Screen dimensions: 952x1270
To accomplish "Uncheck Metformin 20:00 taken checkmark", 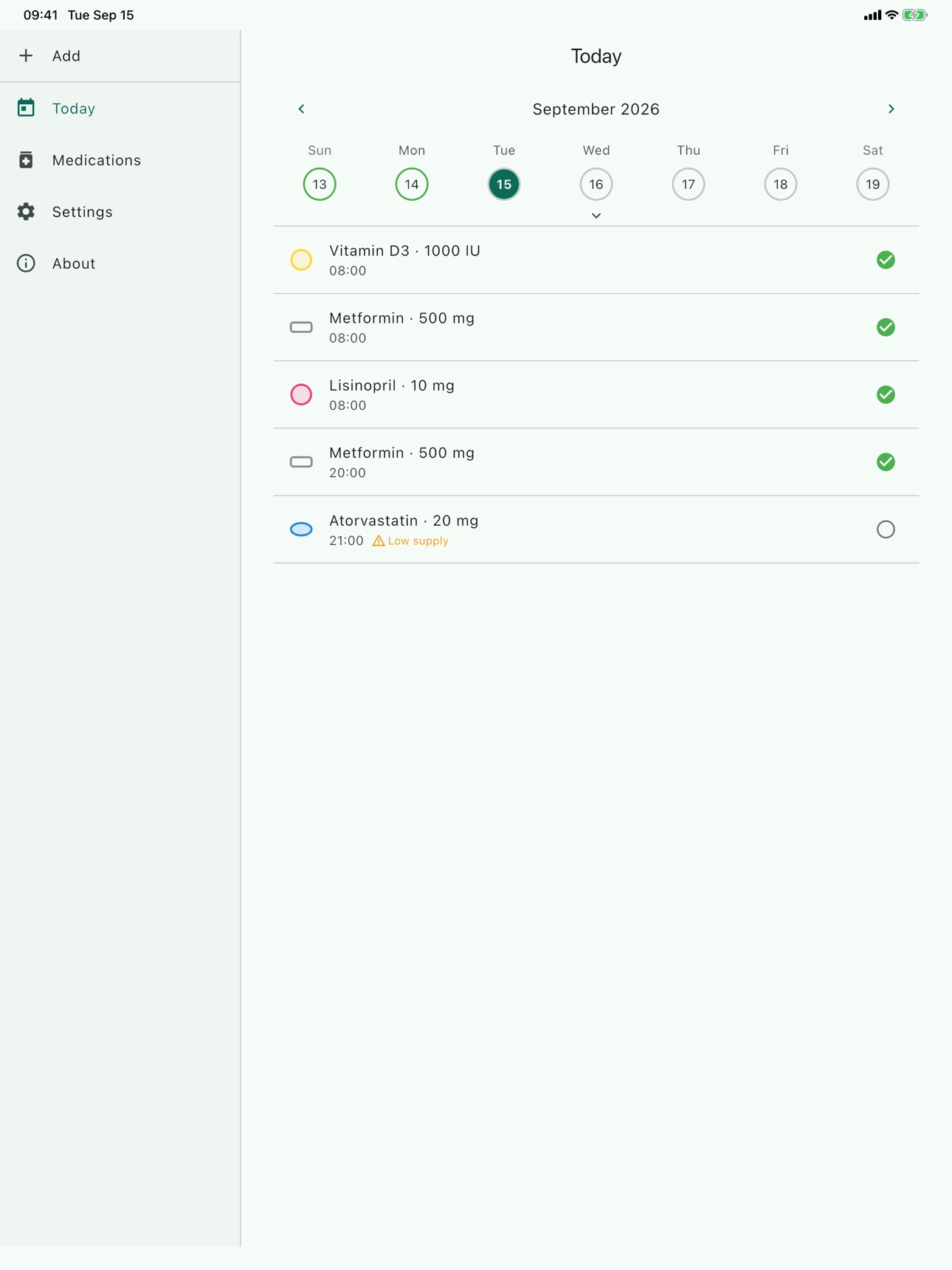I will point(886,462).
